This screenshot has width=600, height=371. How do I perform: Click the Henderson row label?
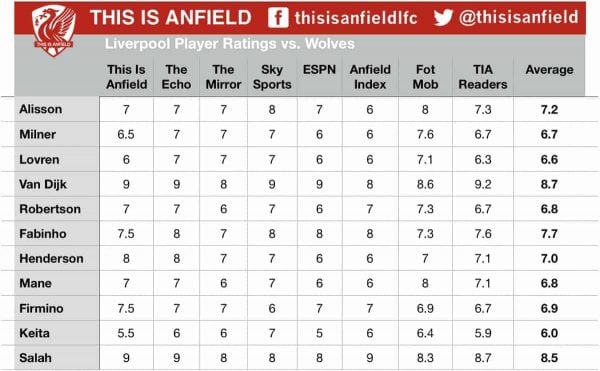[x=51, y=259]
